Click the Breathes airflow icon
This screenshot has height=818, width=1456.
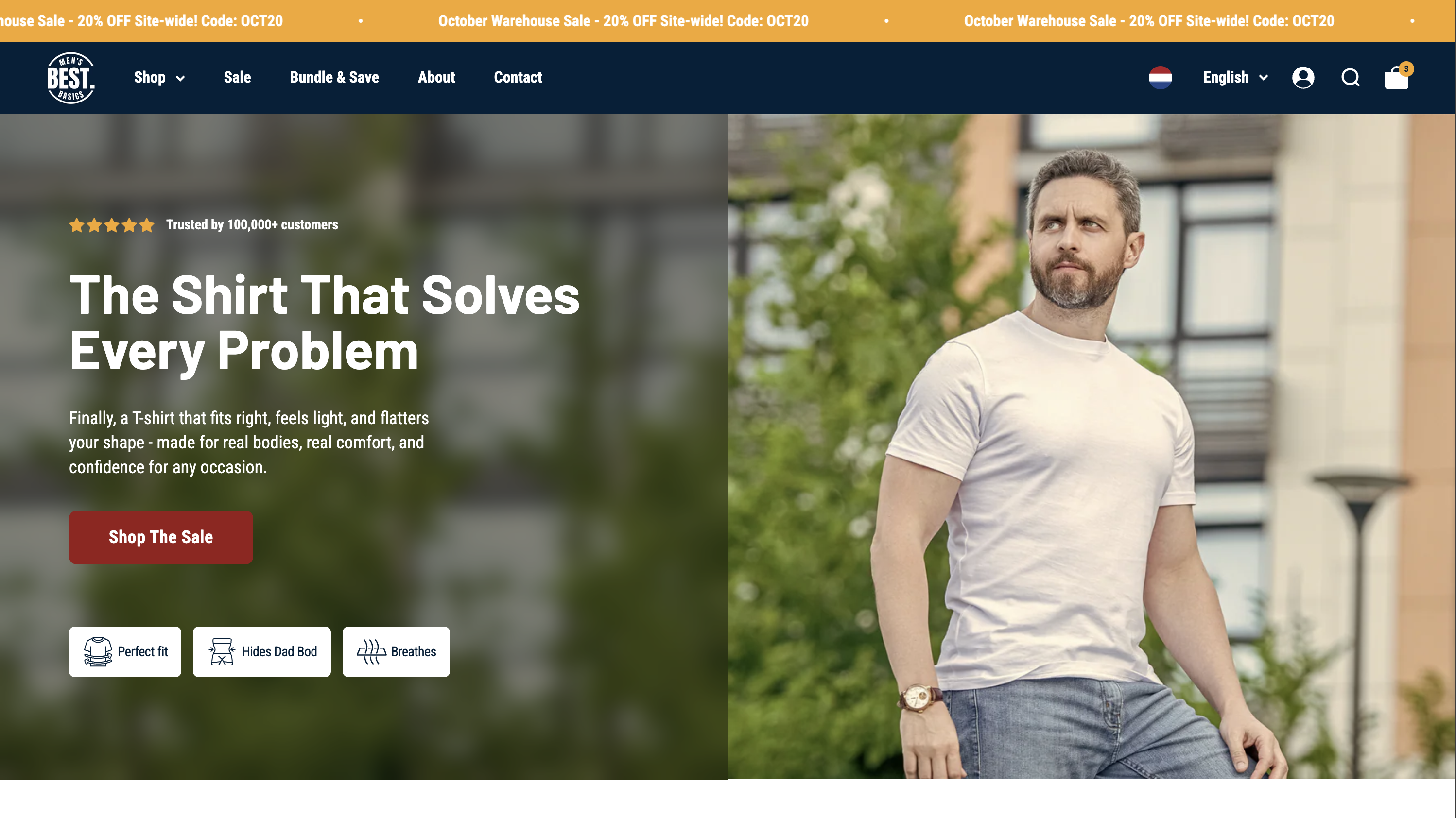coord(371,651)
